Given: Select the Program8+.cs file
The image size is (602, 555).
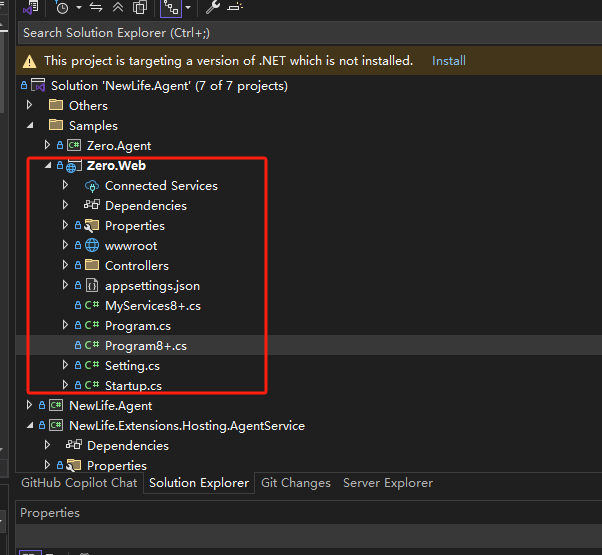Looking at the screenshot, I should 146,346.
